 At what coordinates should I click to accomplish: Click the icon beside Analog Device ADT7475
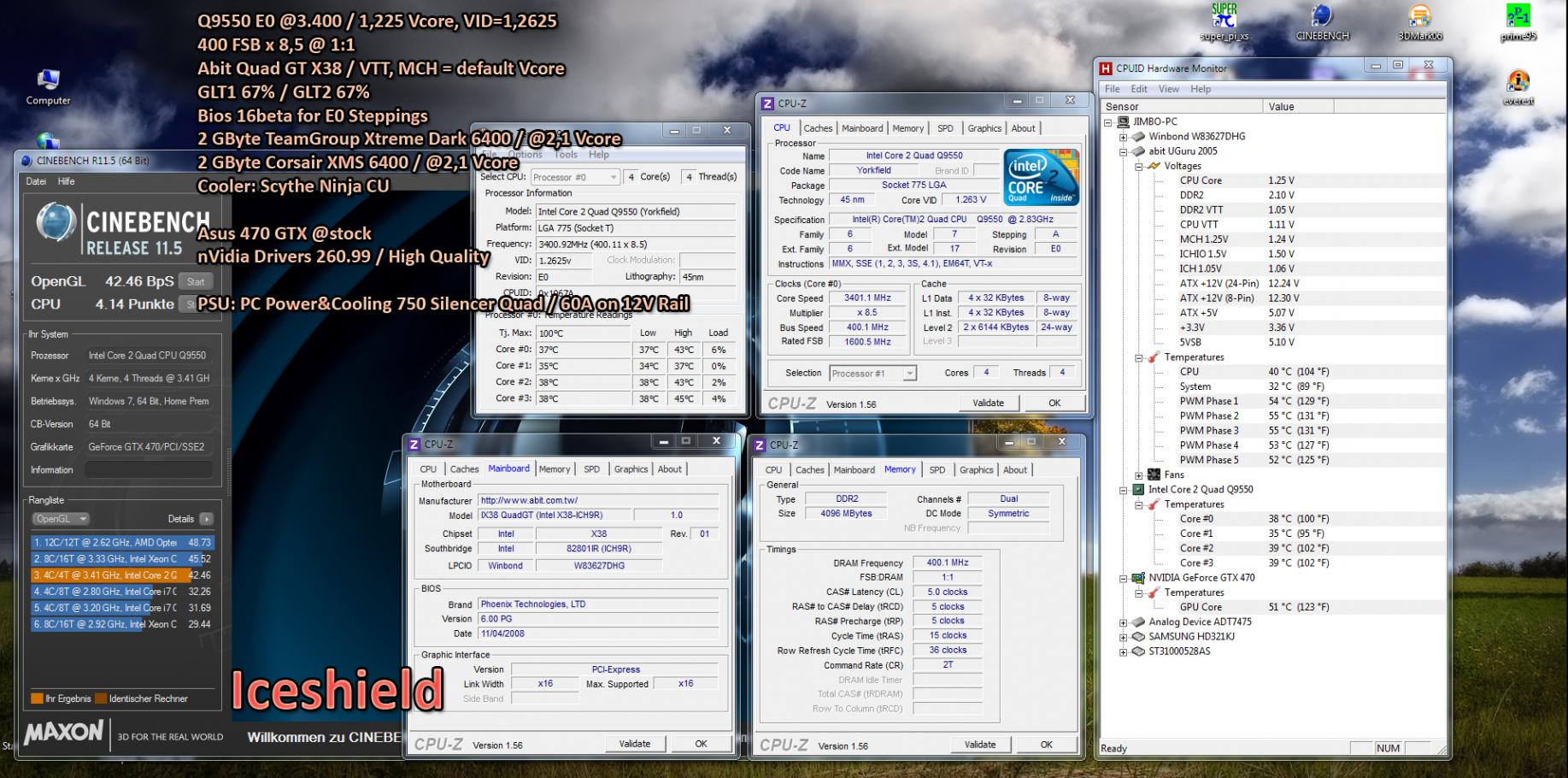coord(1138,622)
